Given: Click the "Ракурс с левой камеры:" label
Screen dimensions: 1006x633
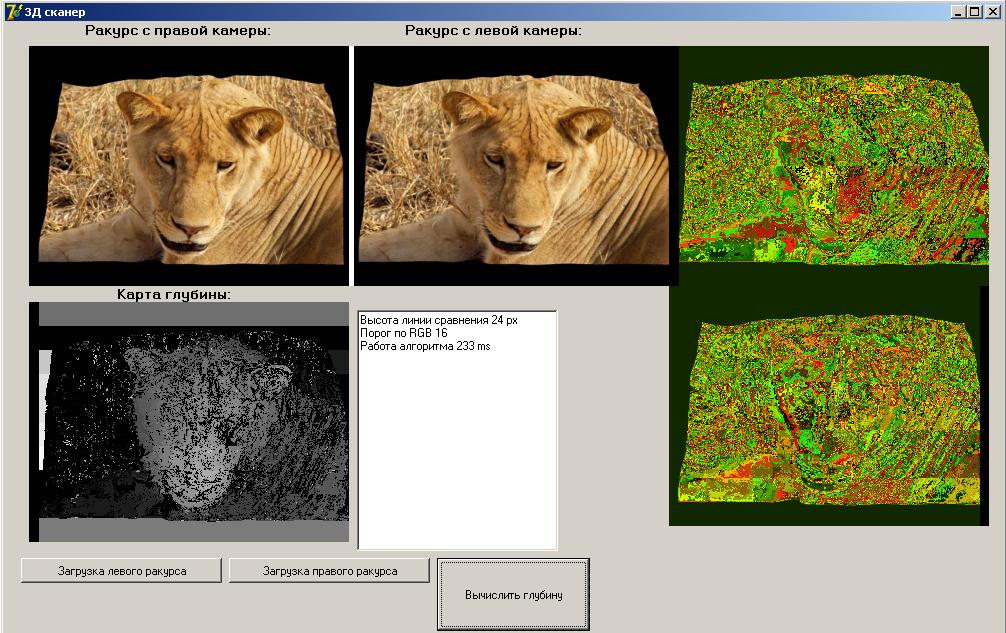Looking at the screenshot, I should [x=493, y=31].
